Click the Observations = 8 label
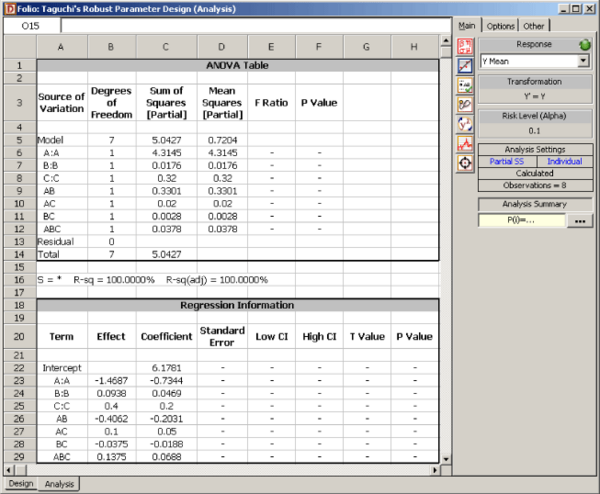 pyautogui.click(x=535, y=185)
